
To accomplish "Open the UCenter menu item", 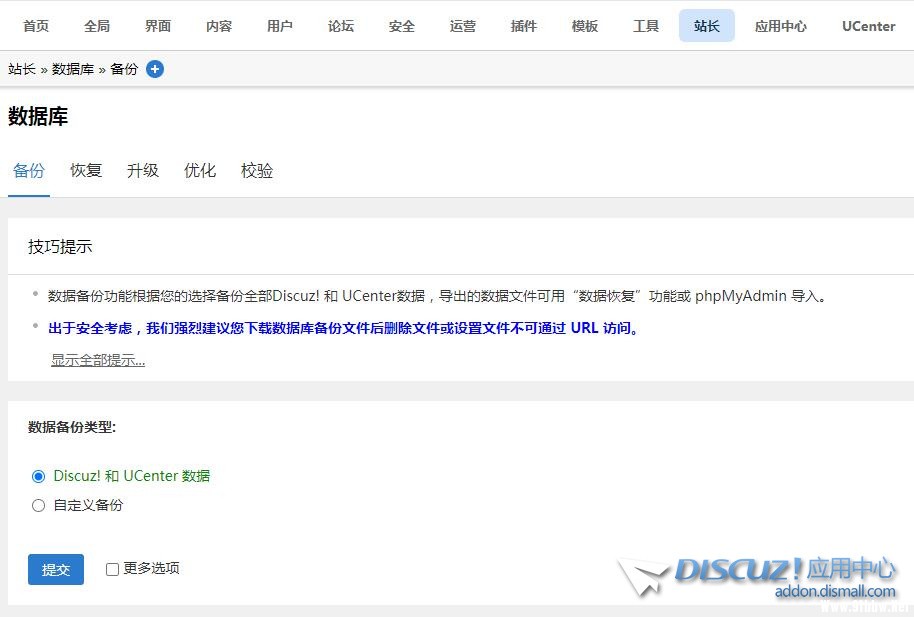I will [868, 26].
